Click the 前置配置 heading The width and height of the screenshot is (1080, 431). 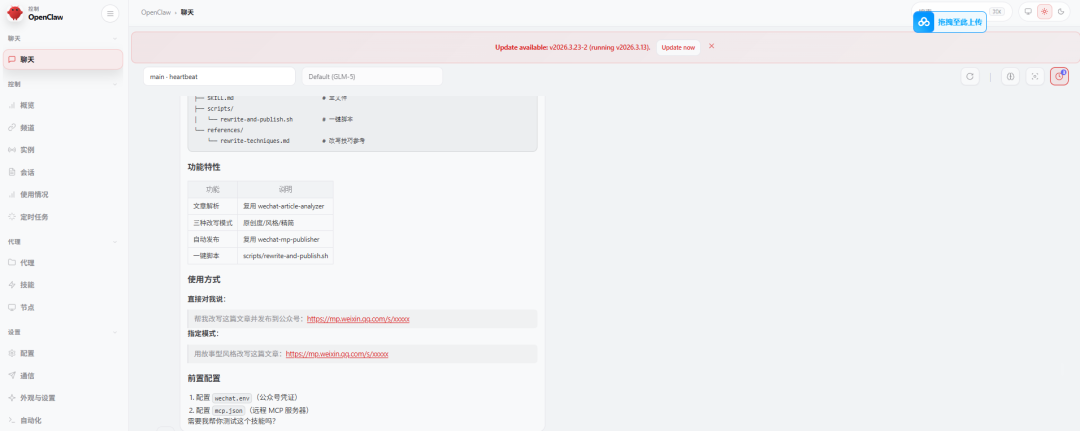tap(204, 378)
